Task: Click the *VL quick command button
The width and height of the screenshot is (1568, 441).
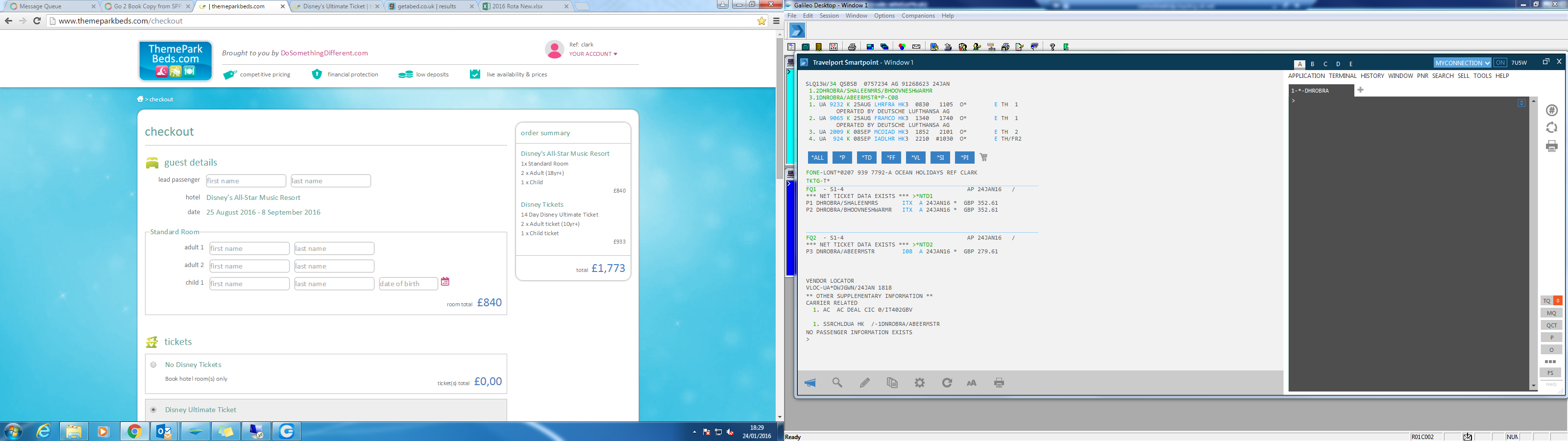Action: (915, 158)
